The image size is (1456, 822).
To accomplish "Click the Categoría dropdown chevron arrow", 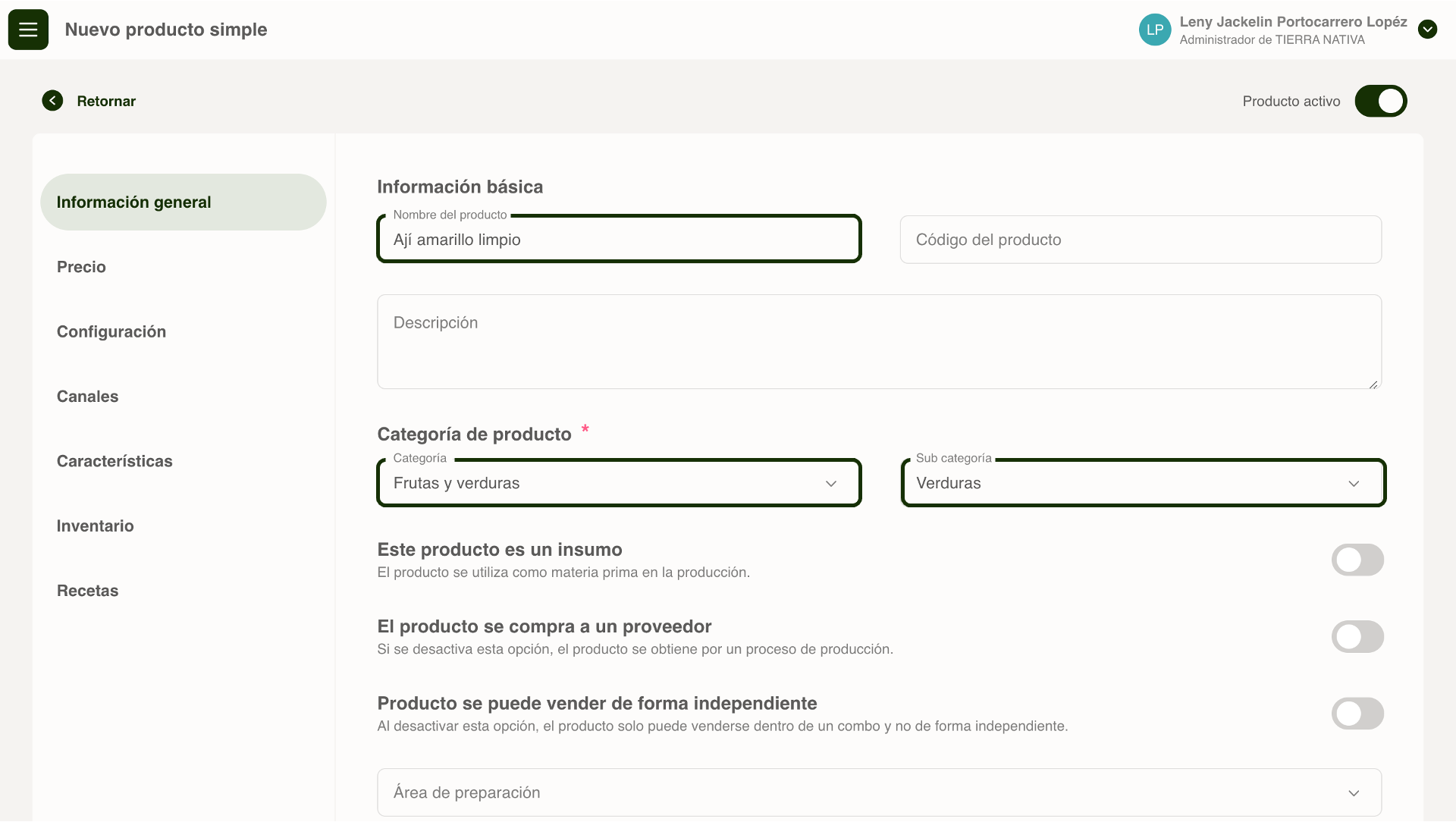I will (x=831, y=484).
